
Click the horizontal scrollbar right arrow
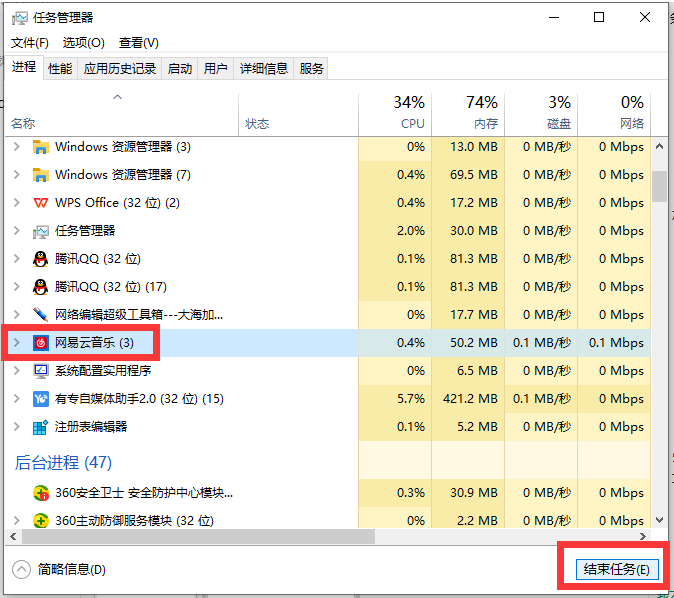[643, 537]
